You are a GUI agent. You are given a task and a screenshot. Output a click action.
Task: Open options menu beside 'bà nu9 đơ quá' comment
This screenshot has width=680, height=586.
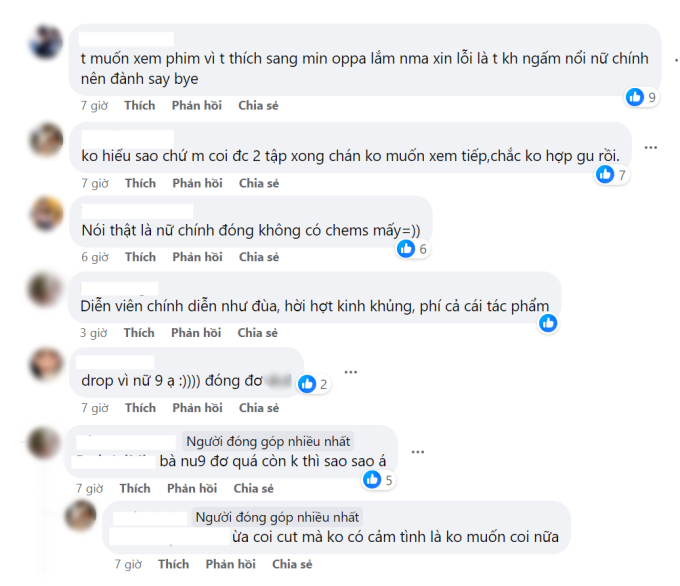point(418,452)
